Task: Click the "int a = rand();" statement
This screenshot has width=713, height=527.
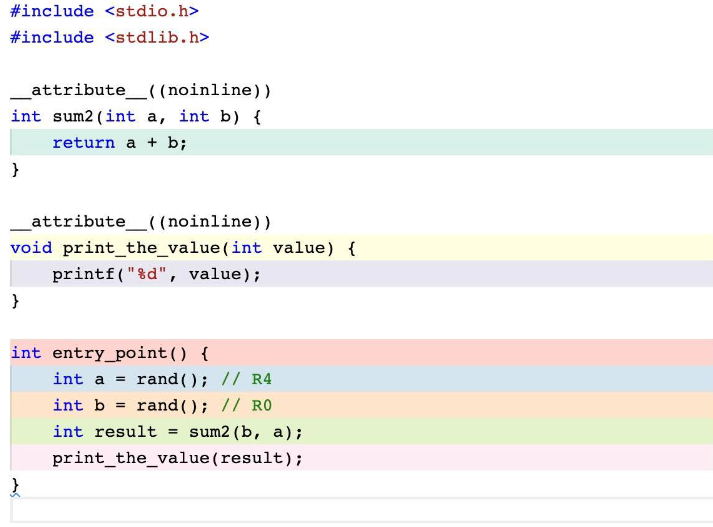Action: tap(131, 379)
